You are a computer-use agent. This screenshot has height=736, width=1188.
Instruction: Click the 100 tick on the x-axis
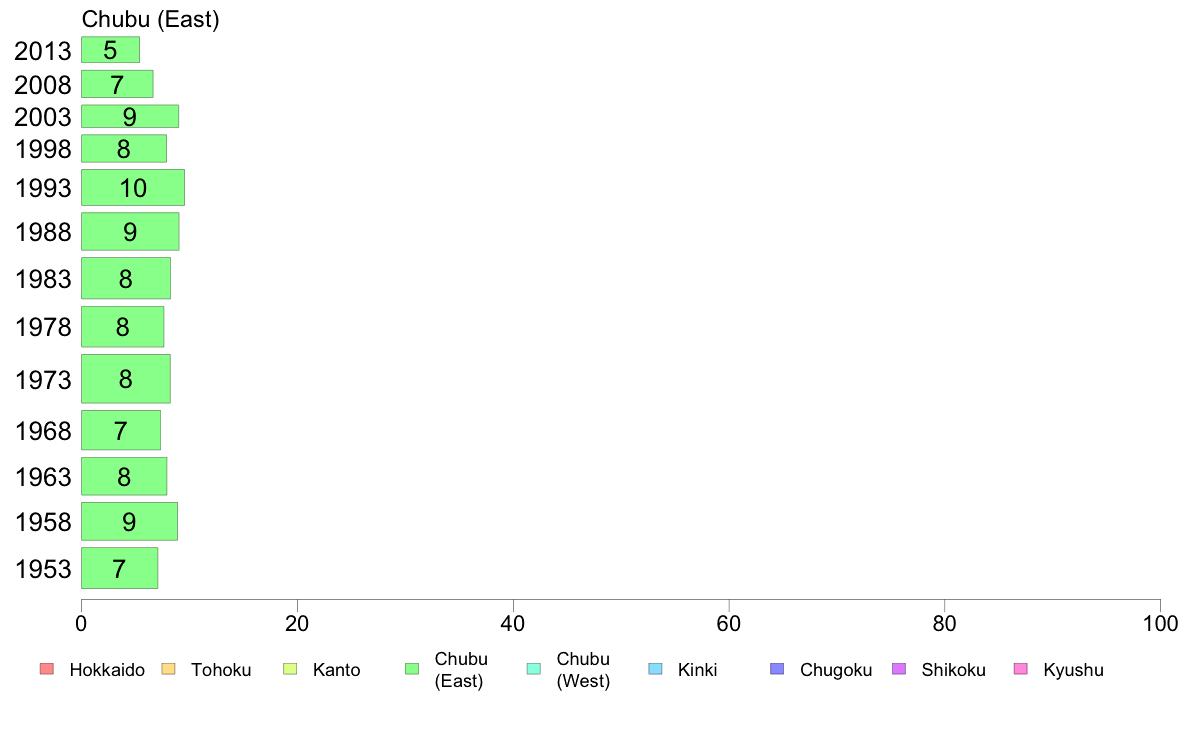pos(1160,624)
